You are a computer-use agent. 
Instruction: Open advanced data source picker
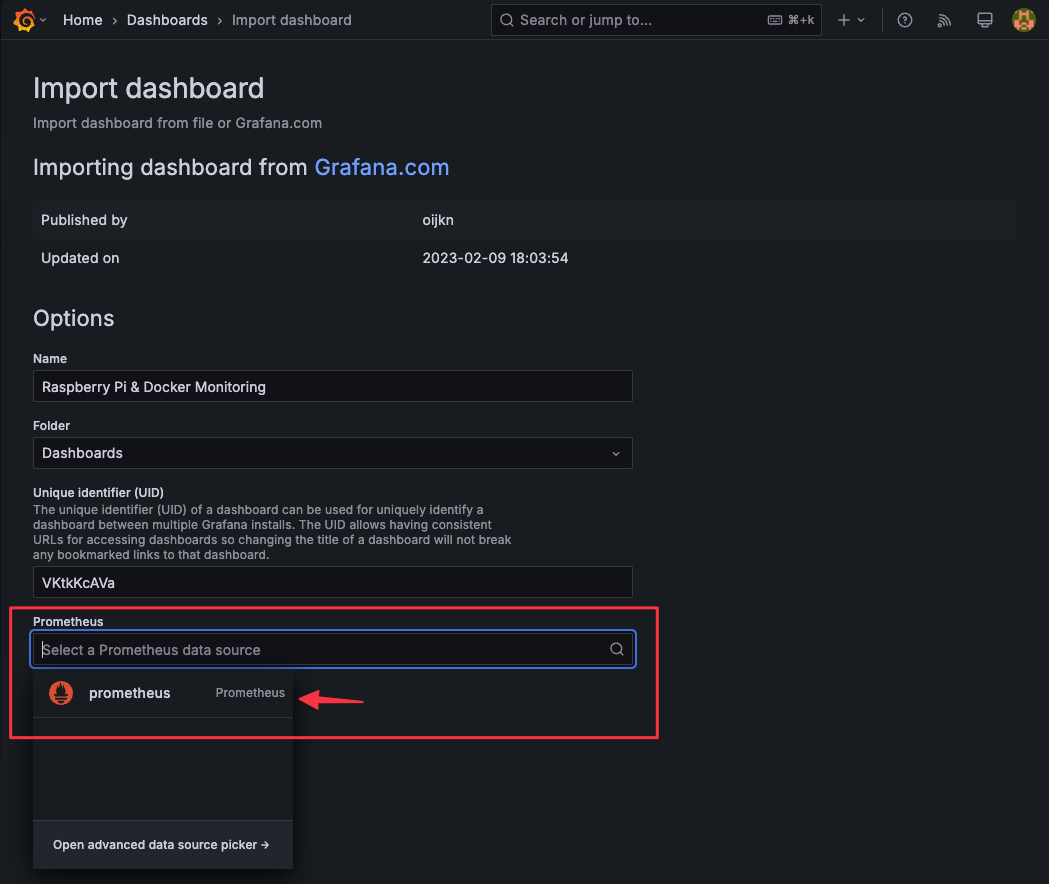coord(161,845)
